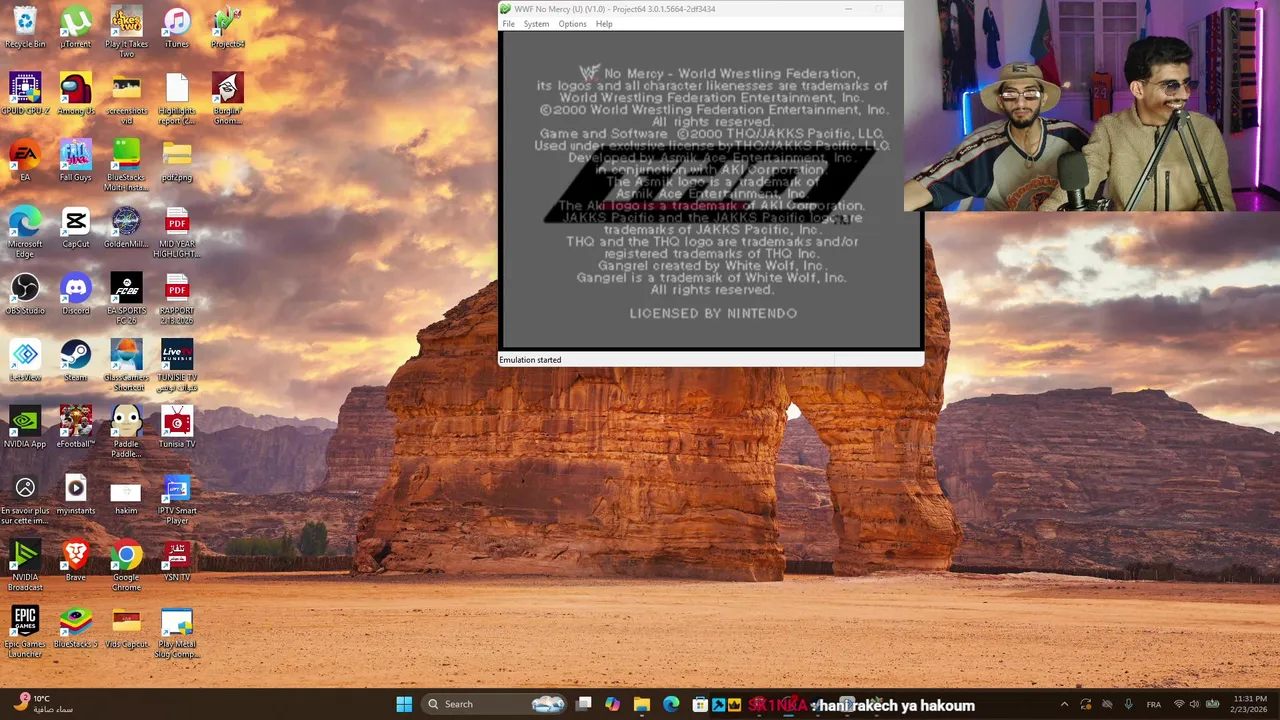Image resolution: width=1280 pixels, height=720 pixels.
Task: Select the myinstants file icon
Action: tap(75, 494)
